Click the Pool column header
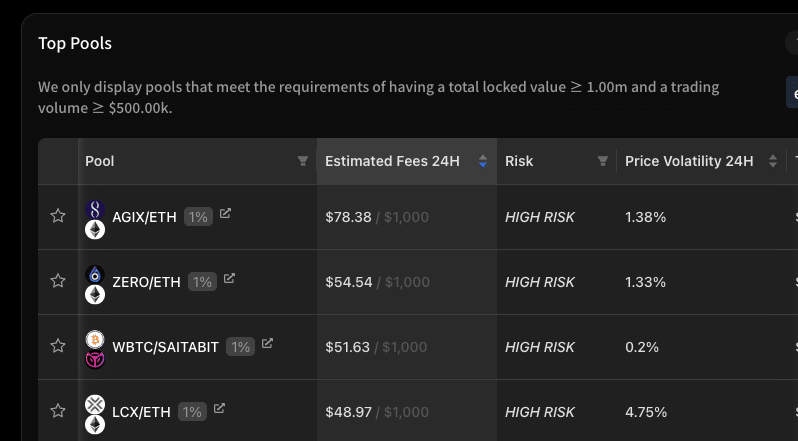798x441 pixels. (100, 161)
